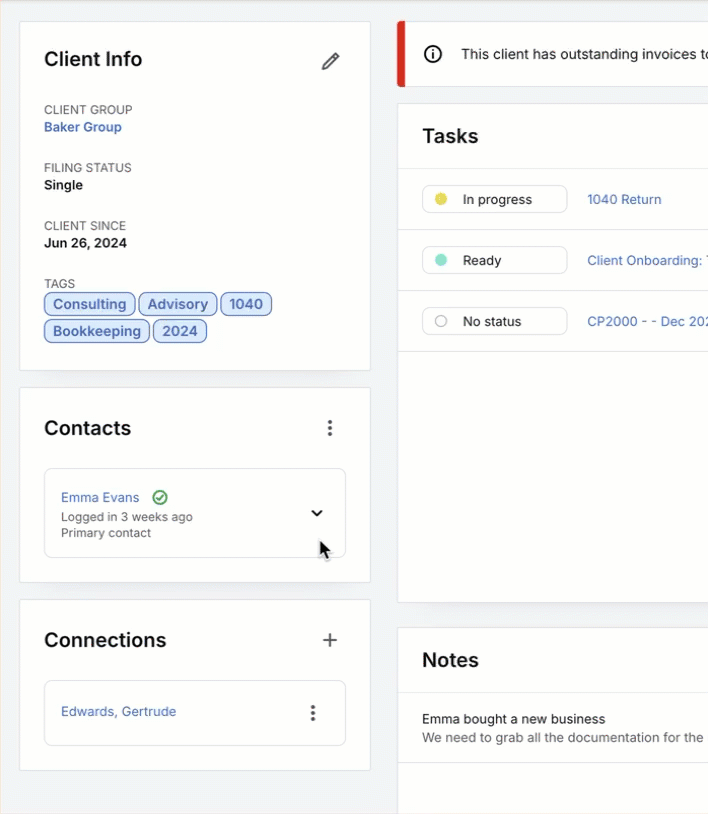The width and height of the screenshot is (708, 814).
Task: Open the note 'Emma bought a new business'
Action: point(514,719)
